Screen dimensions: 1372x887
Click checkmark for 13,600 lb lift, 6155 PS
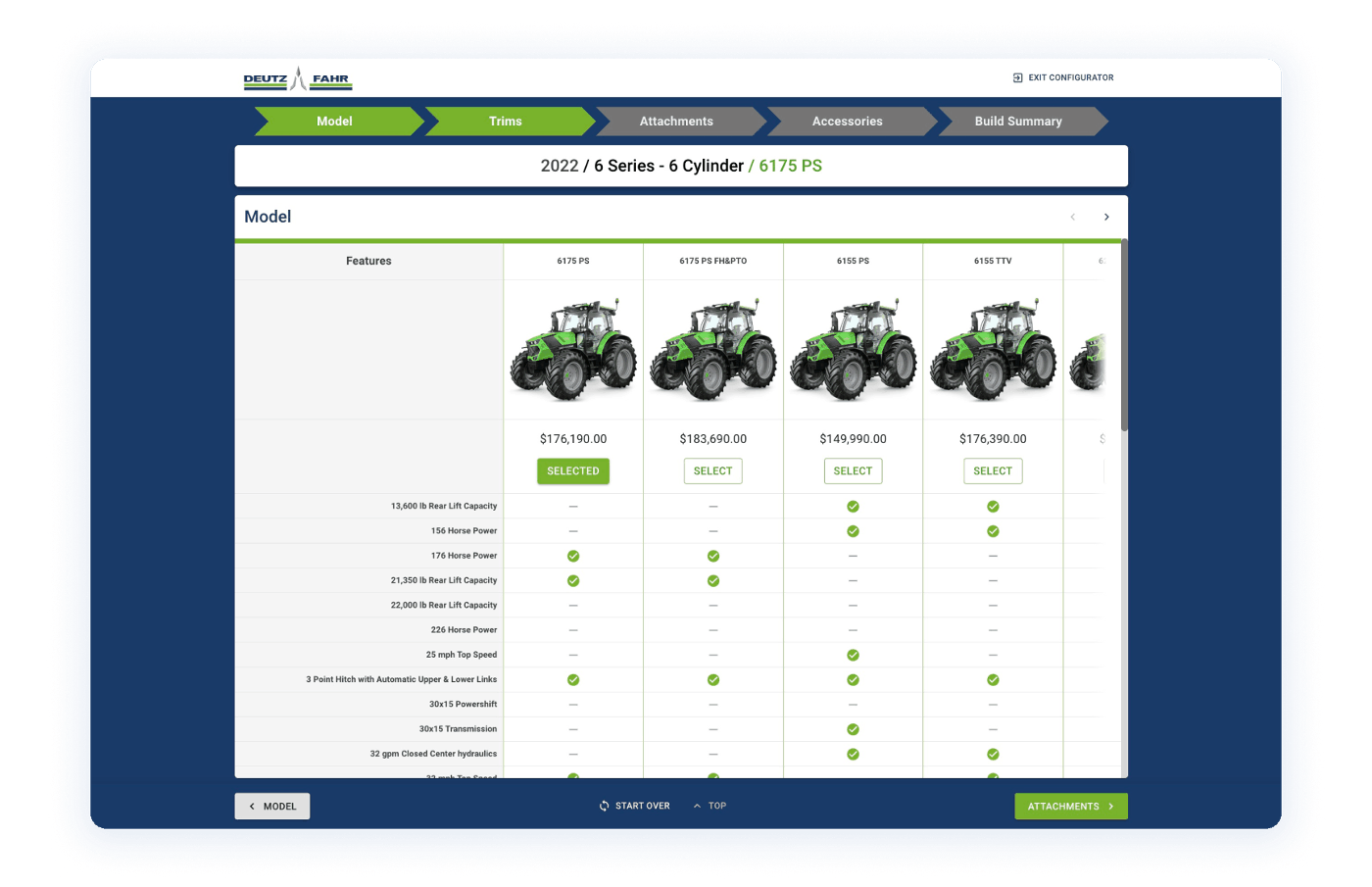coord(853,507)
